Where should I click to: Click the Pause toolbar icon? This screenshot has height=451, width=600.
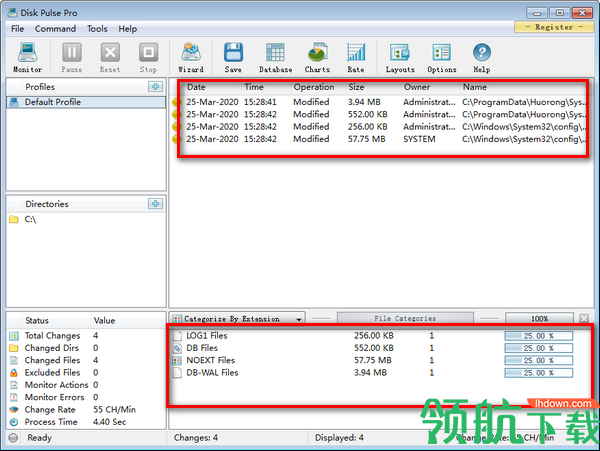click(x=72, y=57)
